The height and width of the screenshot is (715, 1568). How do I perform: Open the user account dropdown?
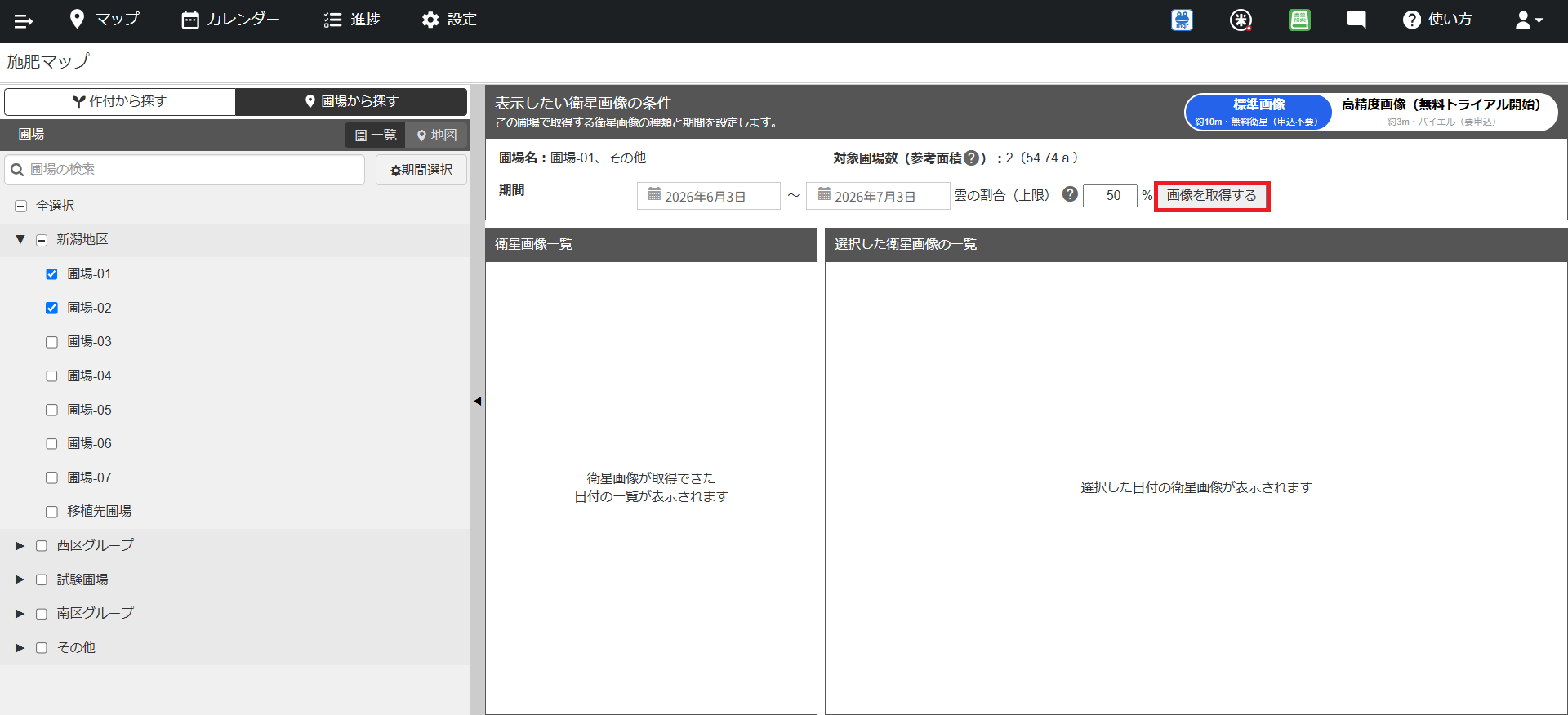[1529, 20]
